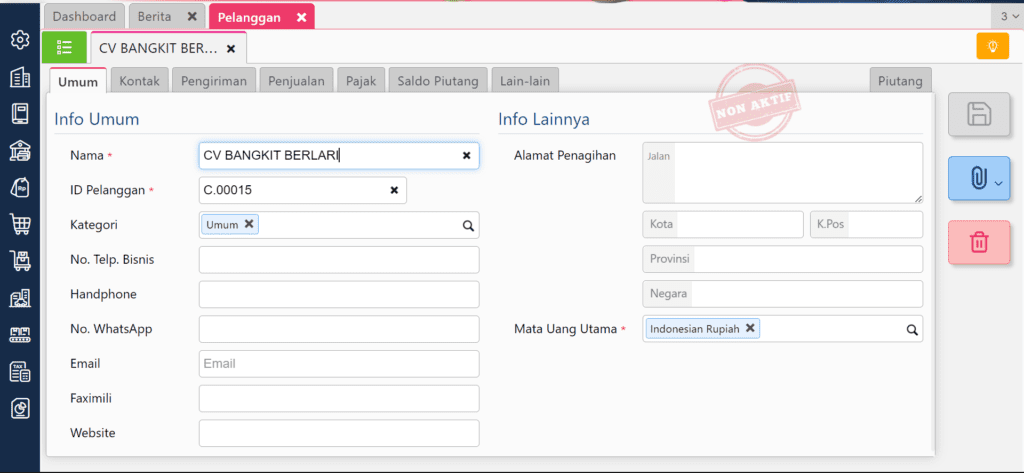Open the manufacturing conveyor icon
The width and height of the screenshot is (1024, 473).
click(x=20, y=335)
